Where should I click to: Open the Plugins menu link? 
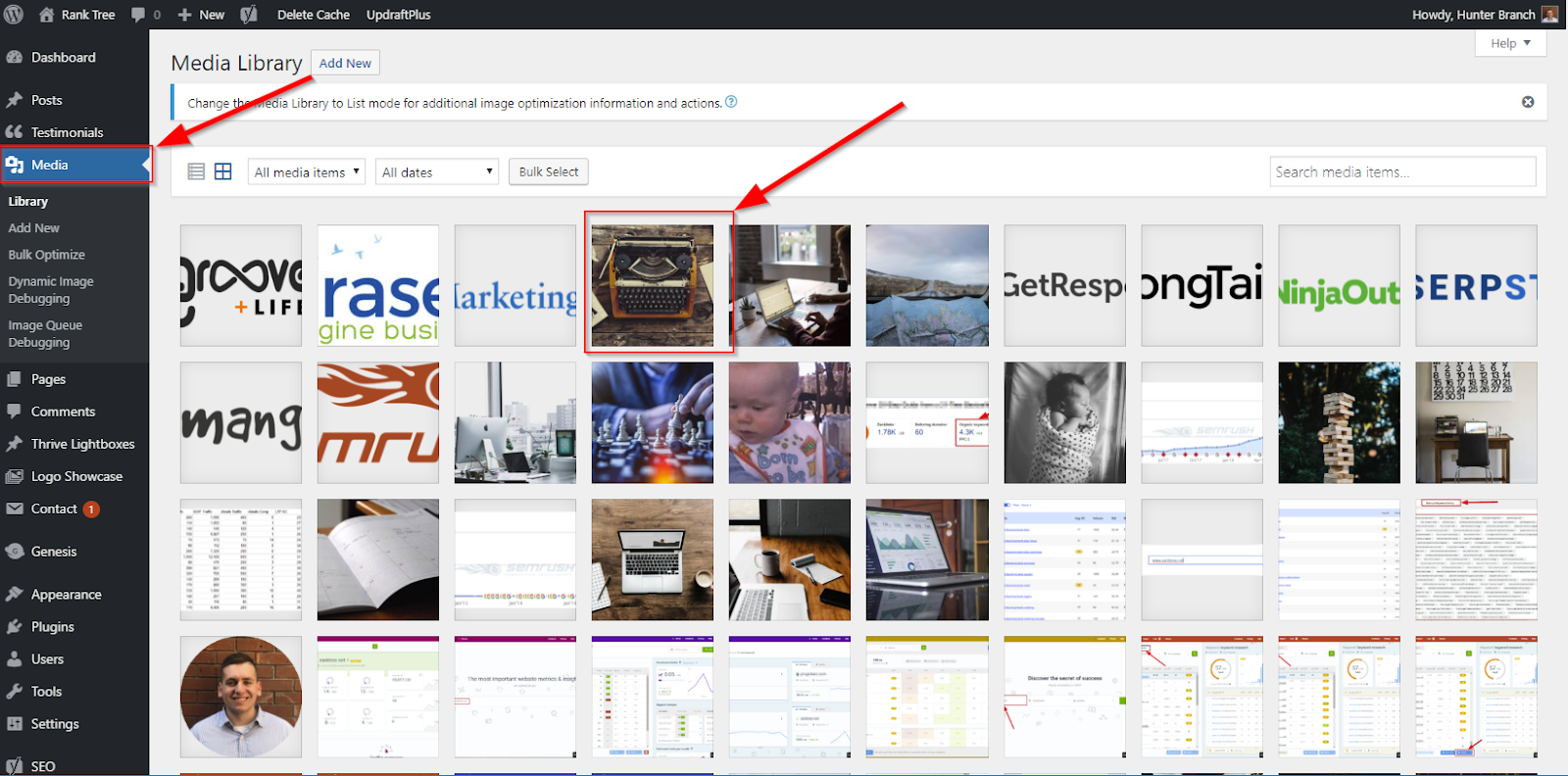pyautogui.click(x=52, y=627)
